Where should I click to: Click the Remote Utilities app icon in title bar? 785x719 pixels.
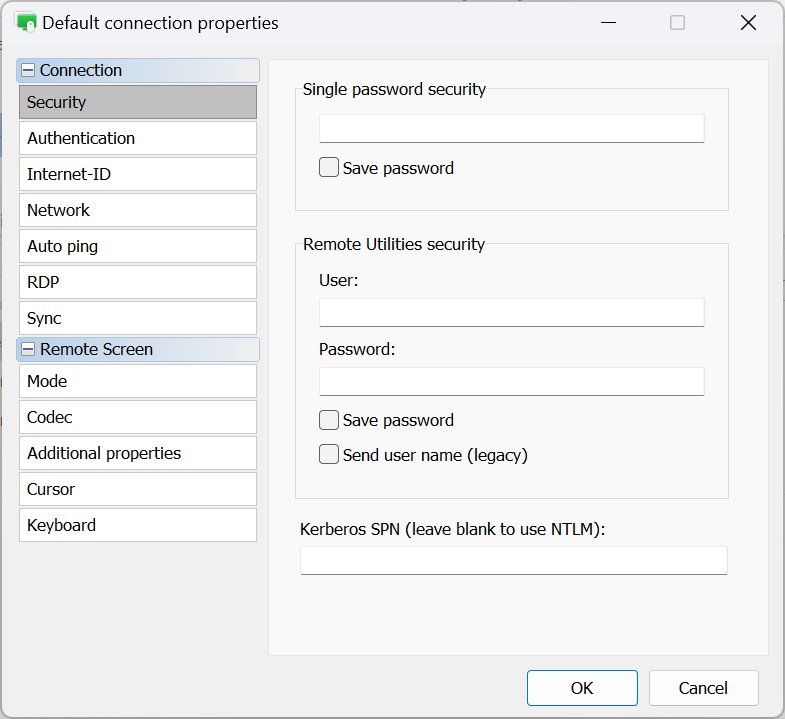point(27,23)
